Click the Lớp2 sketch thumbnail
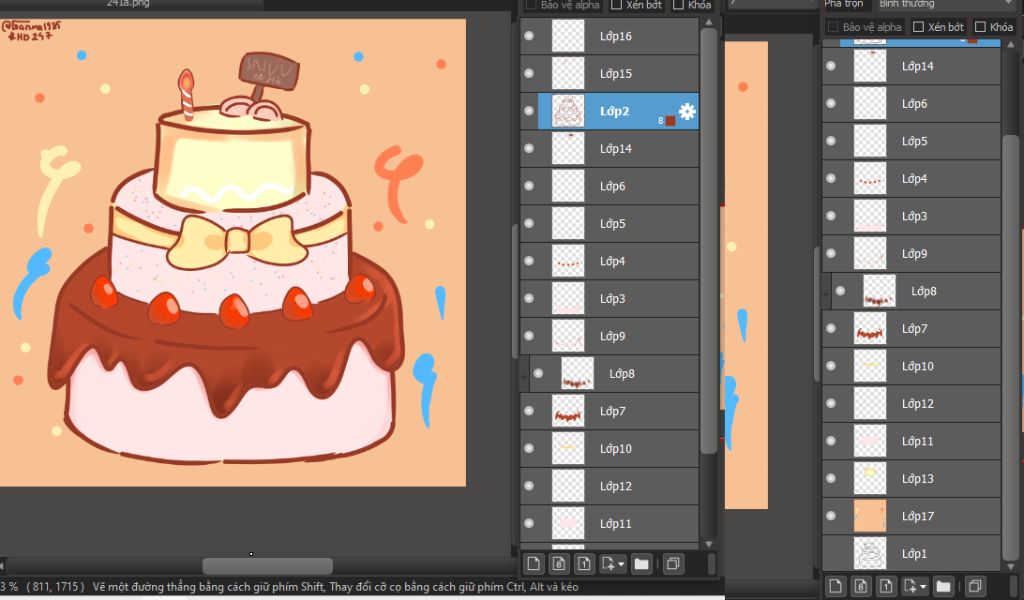Screen dimensions: 1024x600 coord(568,111)
